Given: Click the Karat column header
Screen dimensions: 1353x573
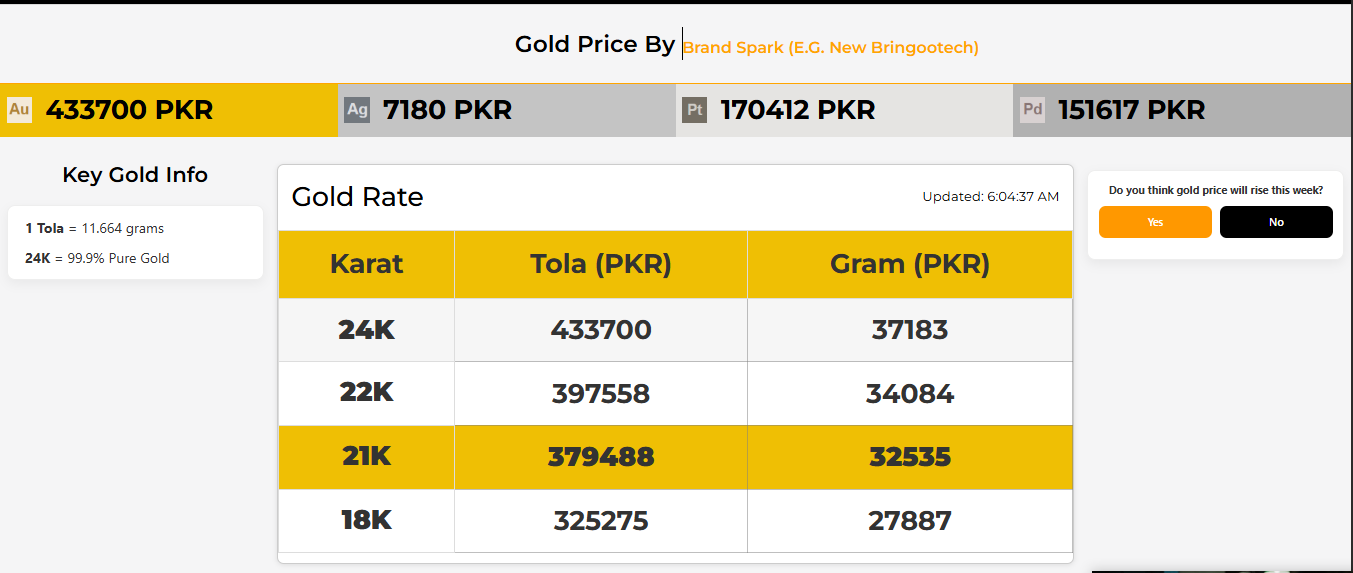Looking at the screenshot, I should coord(366,264).
